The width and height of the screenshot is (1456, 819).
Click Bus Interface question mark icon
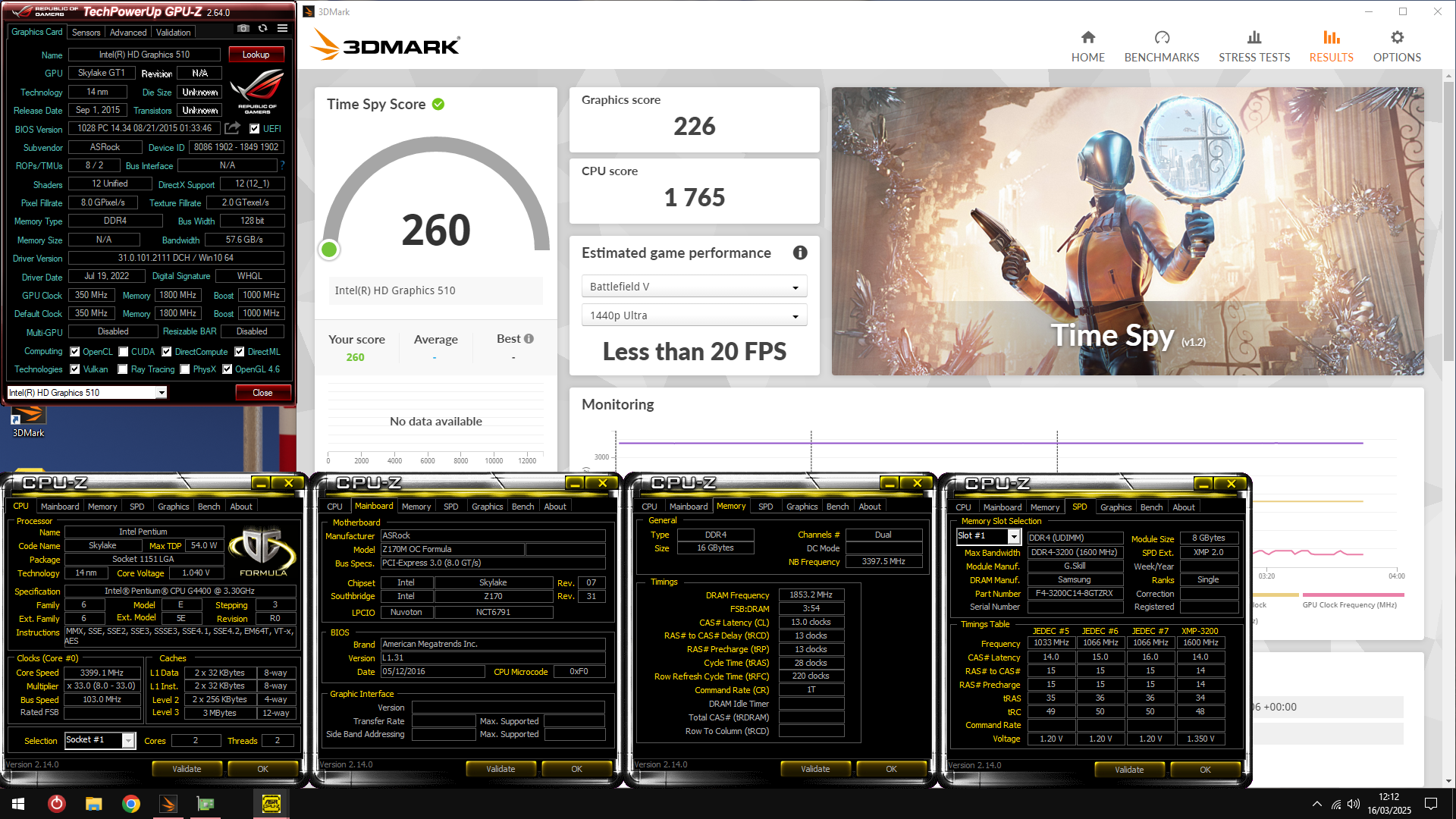pos(282,165)
